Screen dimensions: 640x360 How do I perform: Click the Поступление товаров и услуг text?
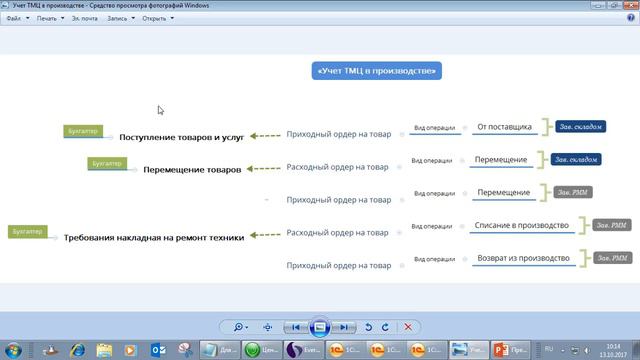pos(181,137)
